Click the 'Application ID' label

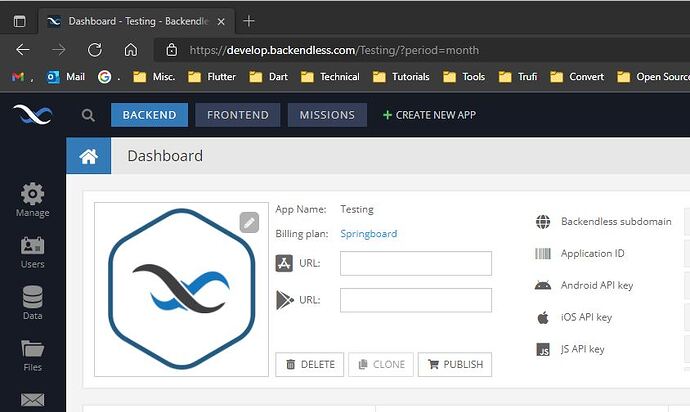pos(592,254)
